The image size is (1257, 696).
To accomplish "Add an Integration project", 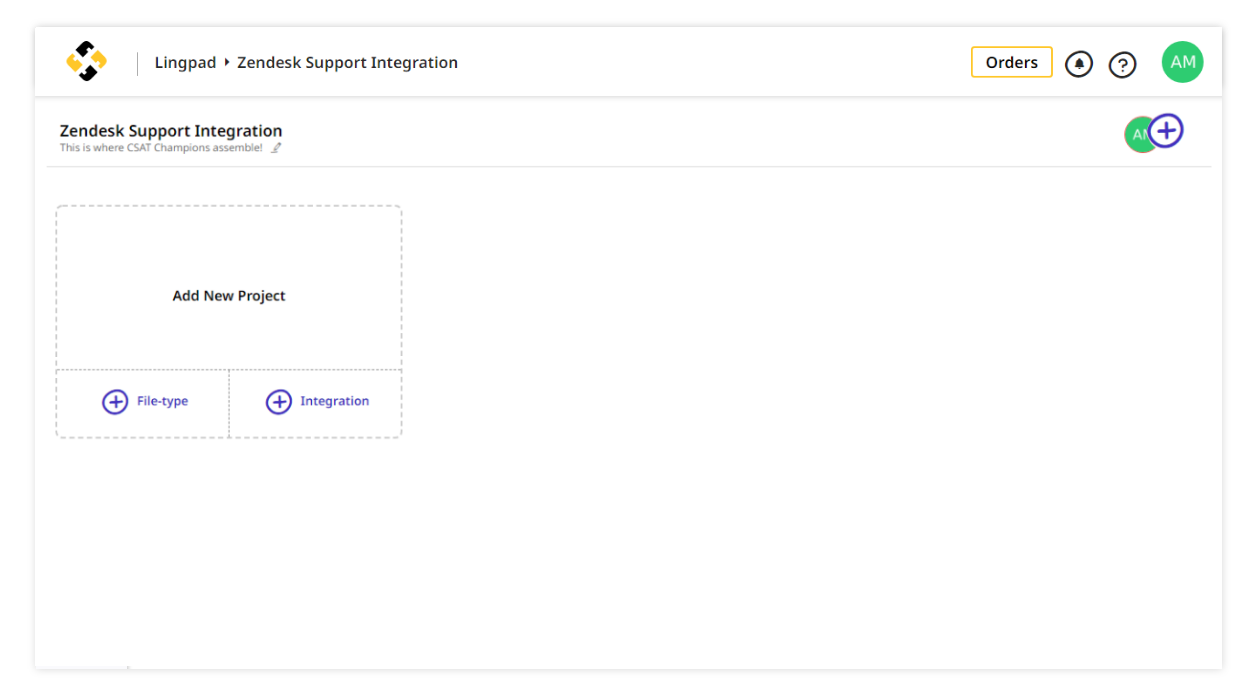I will click(316, 402).
